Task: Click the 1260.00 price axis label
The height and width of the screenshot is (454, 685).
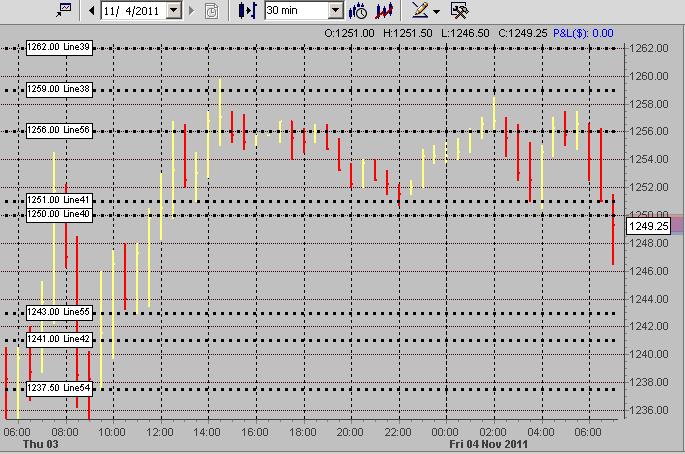Action: tap(648, 76)
